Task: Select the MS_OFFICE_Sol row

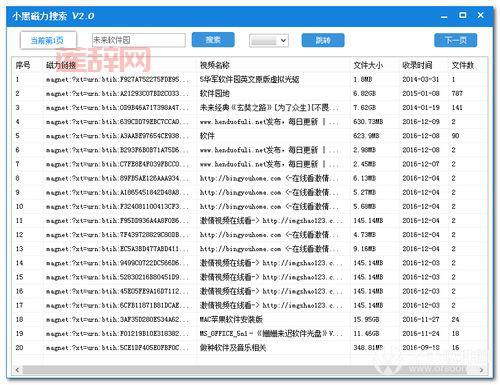Action: pyautogui.click(x=271, y=334)
